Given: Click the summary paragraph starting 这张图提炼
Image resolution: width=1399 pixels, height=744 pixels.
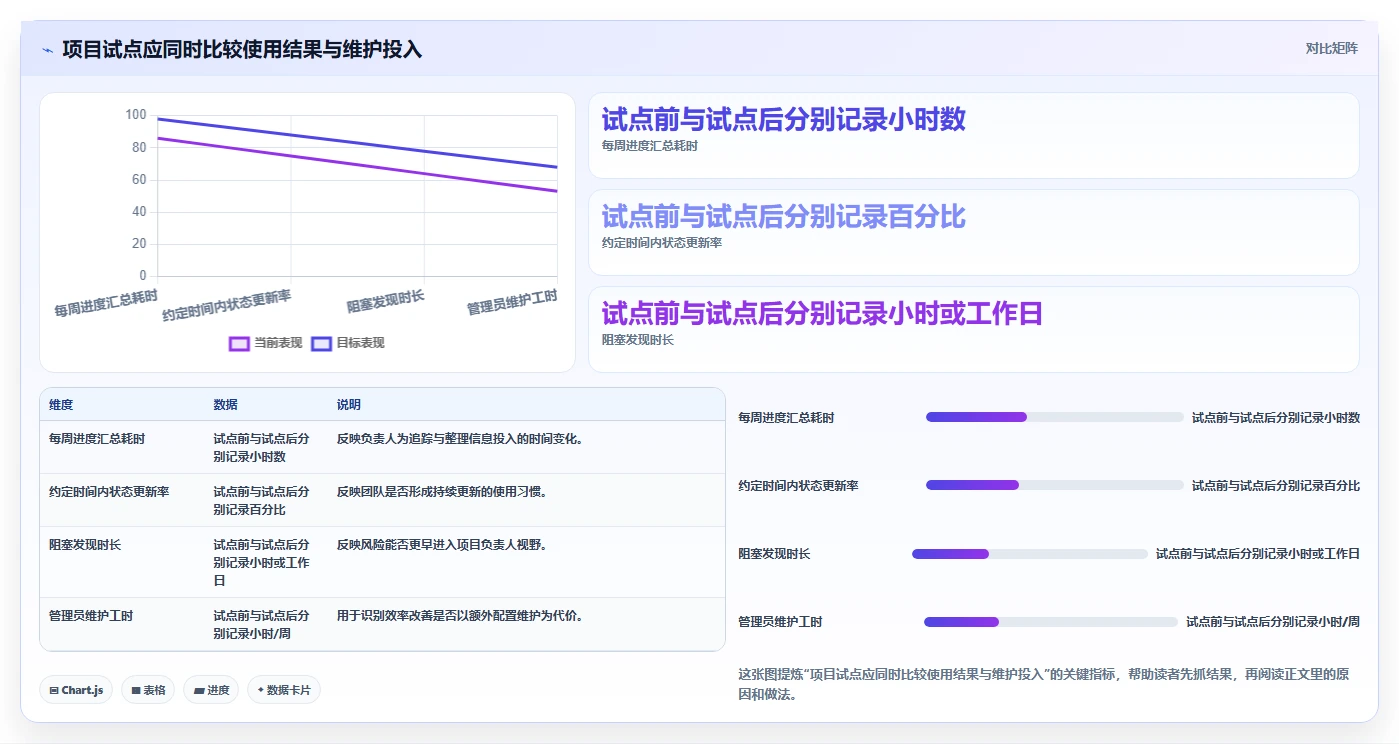Looking at the screenshot, I should [x=1043, y=684].
